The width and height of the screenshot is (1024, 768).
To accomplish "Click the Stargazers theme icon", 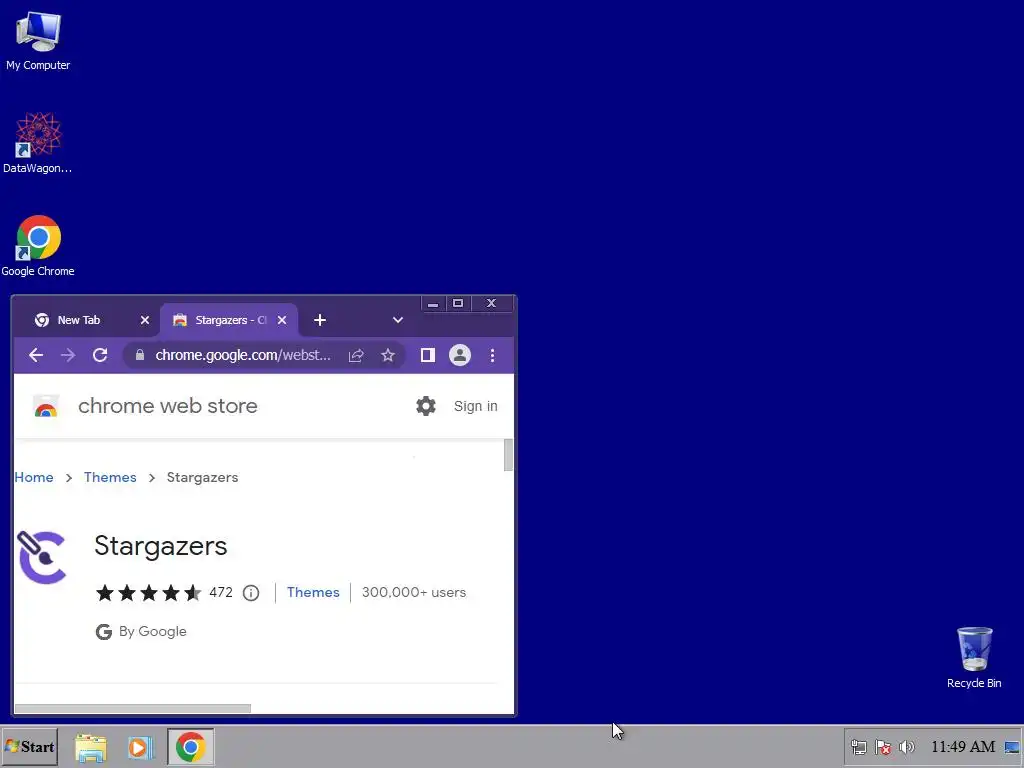I will point(42,557).
